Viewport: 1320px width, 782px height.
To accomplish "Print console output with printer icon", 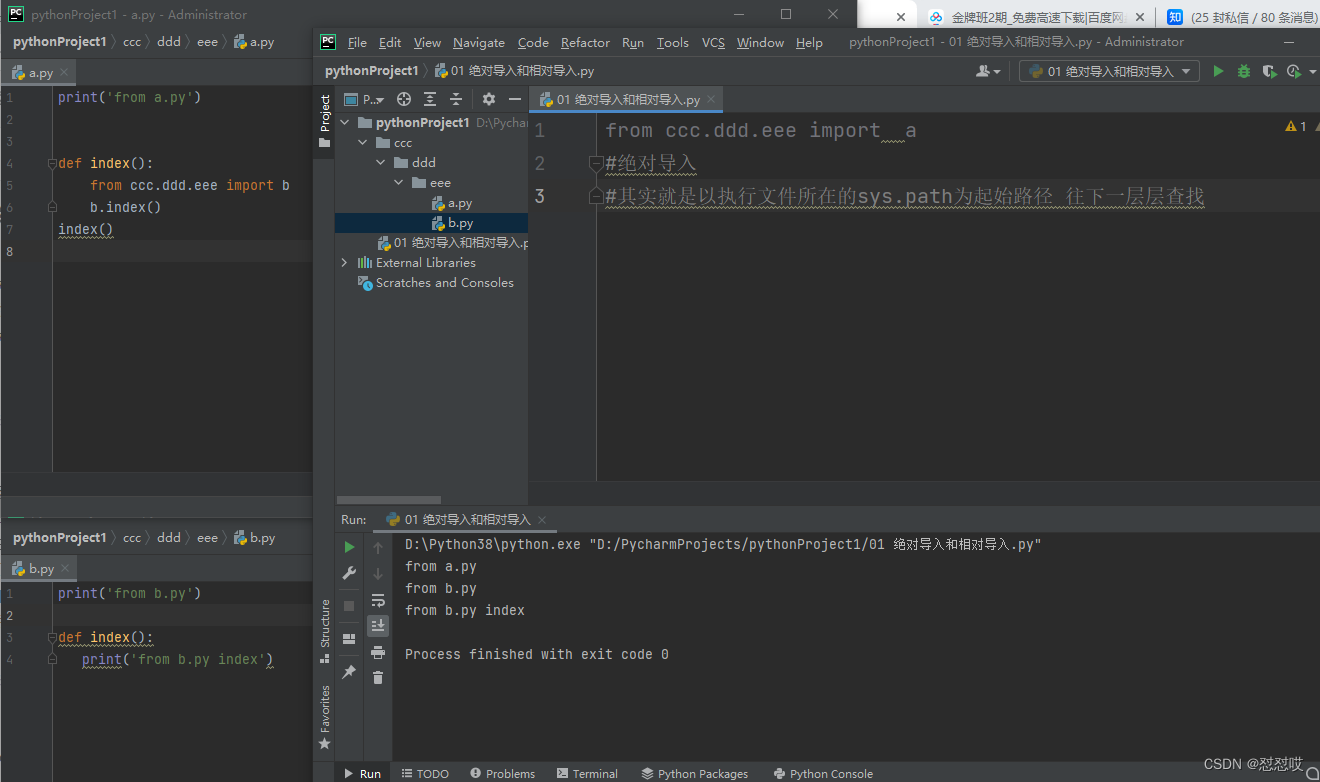I will [x=378, y=652].
